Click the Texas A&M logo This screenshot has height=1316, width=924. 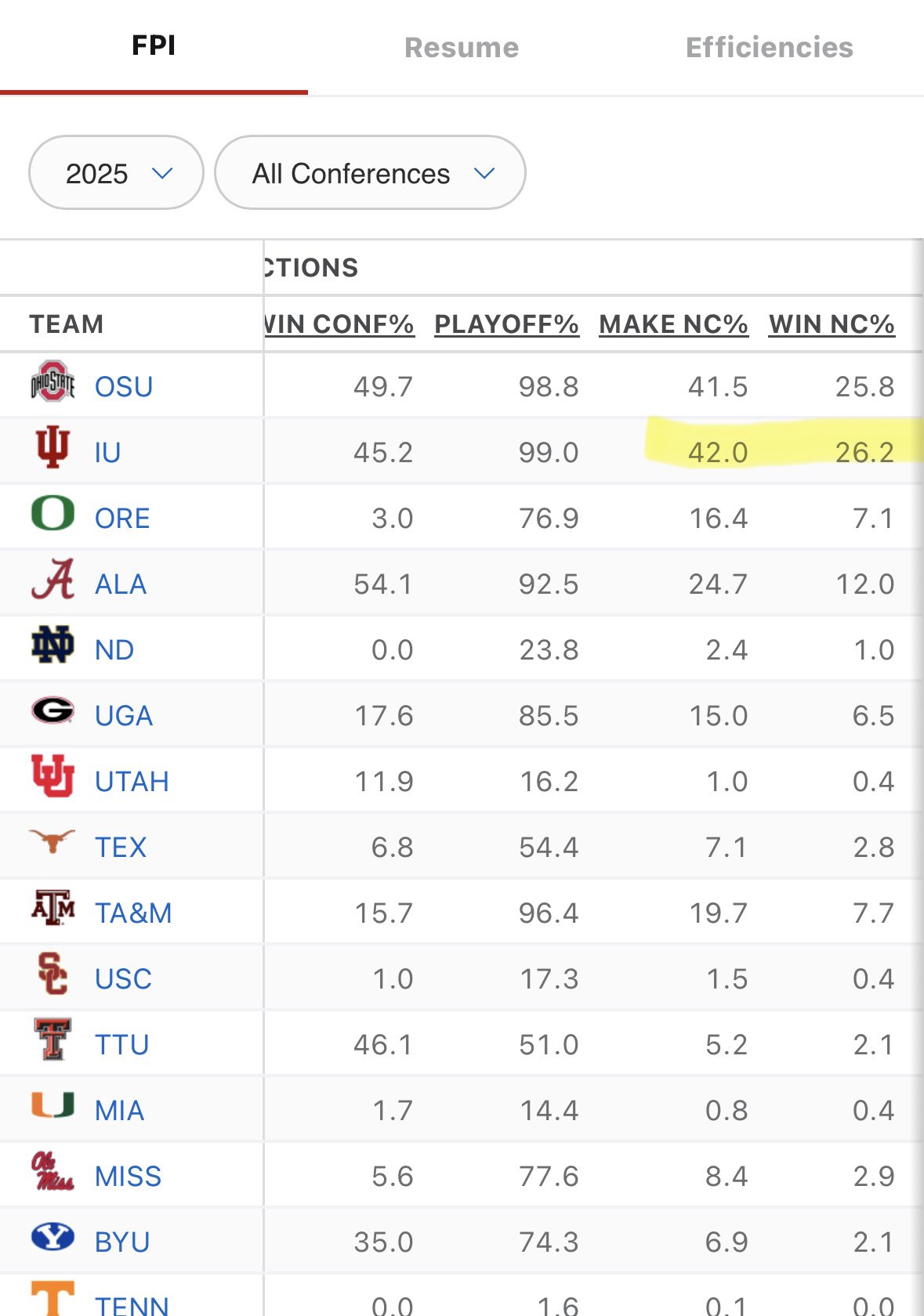[53, 909]
